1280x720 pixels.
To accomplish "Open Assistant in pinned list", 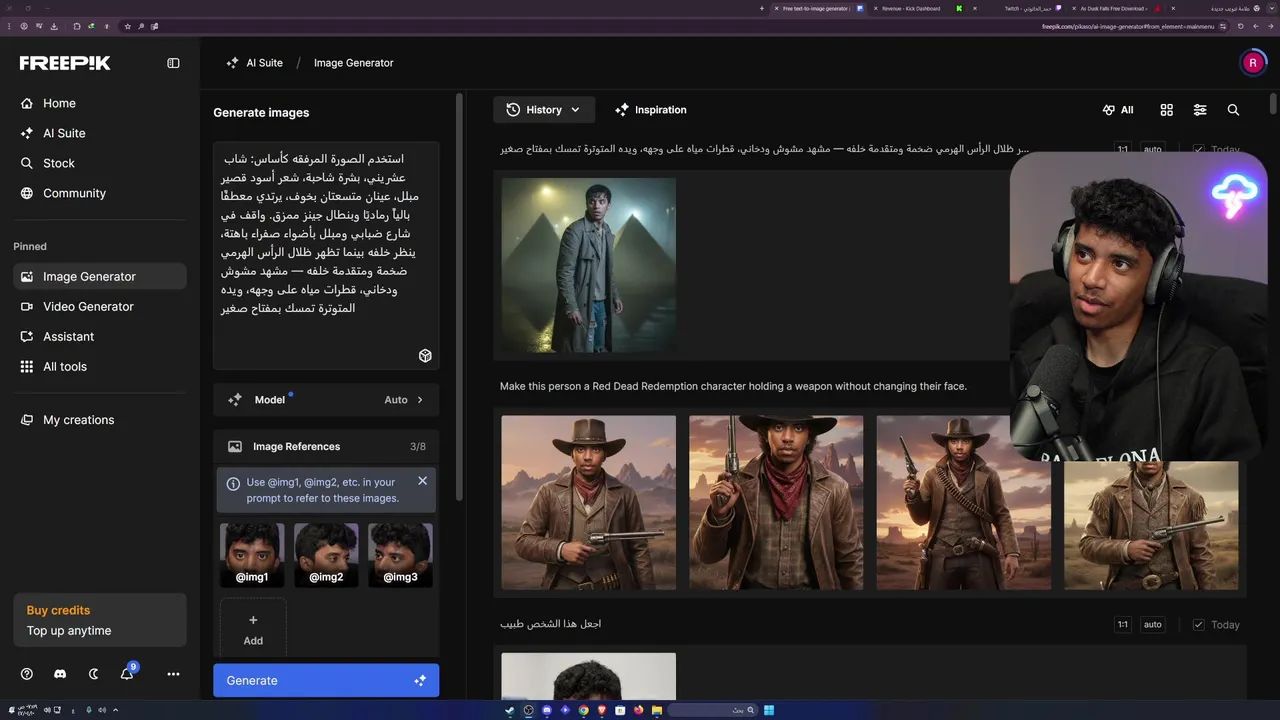I will coord(100,337).
